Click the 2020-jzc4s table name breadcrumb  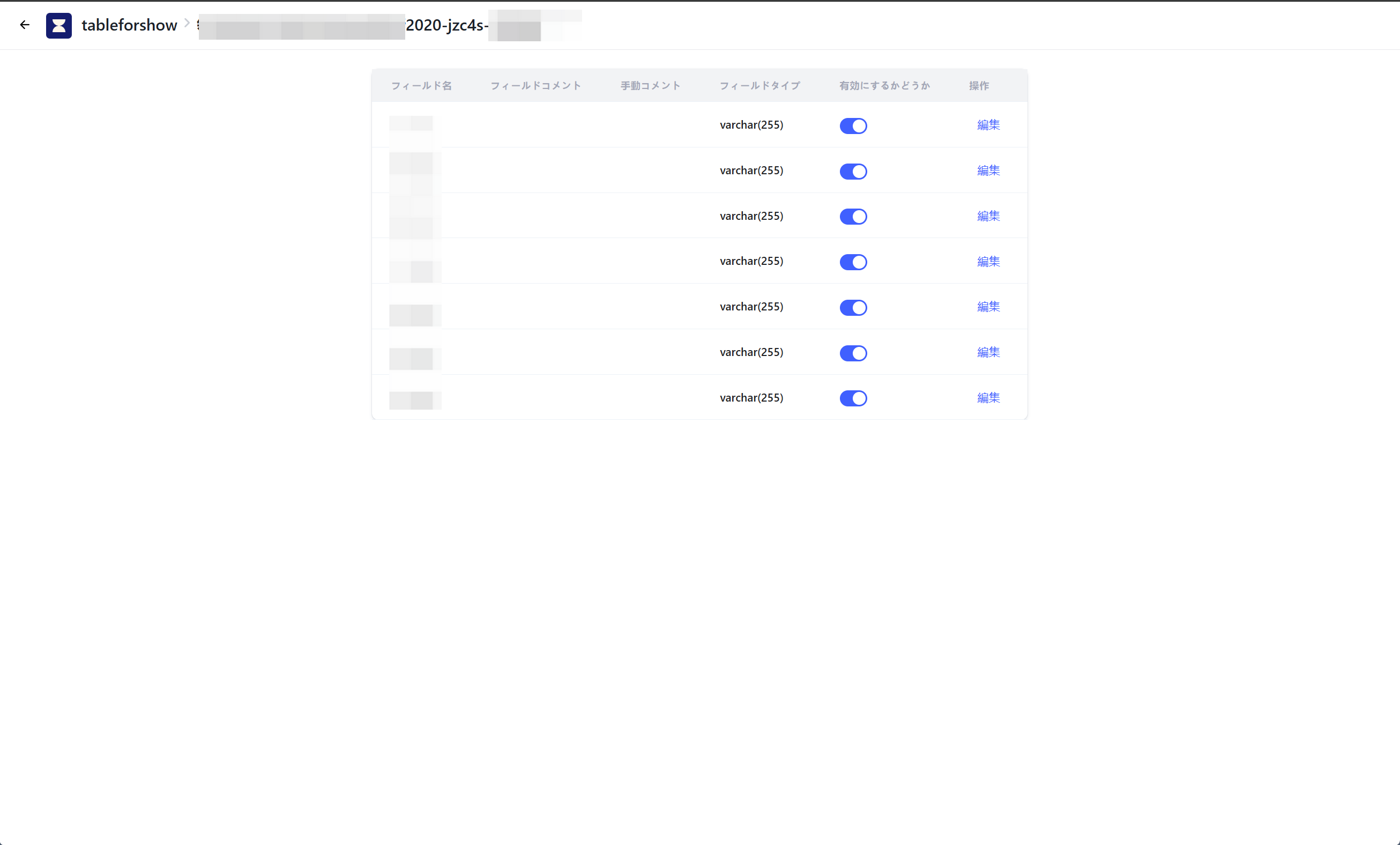[446, 26]
